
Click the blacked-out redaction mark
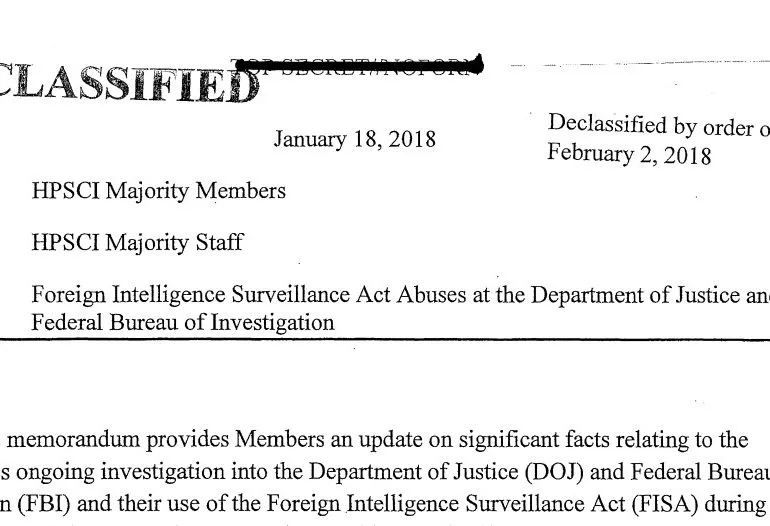coord(358,65)
